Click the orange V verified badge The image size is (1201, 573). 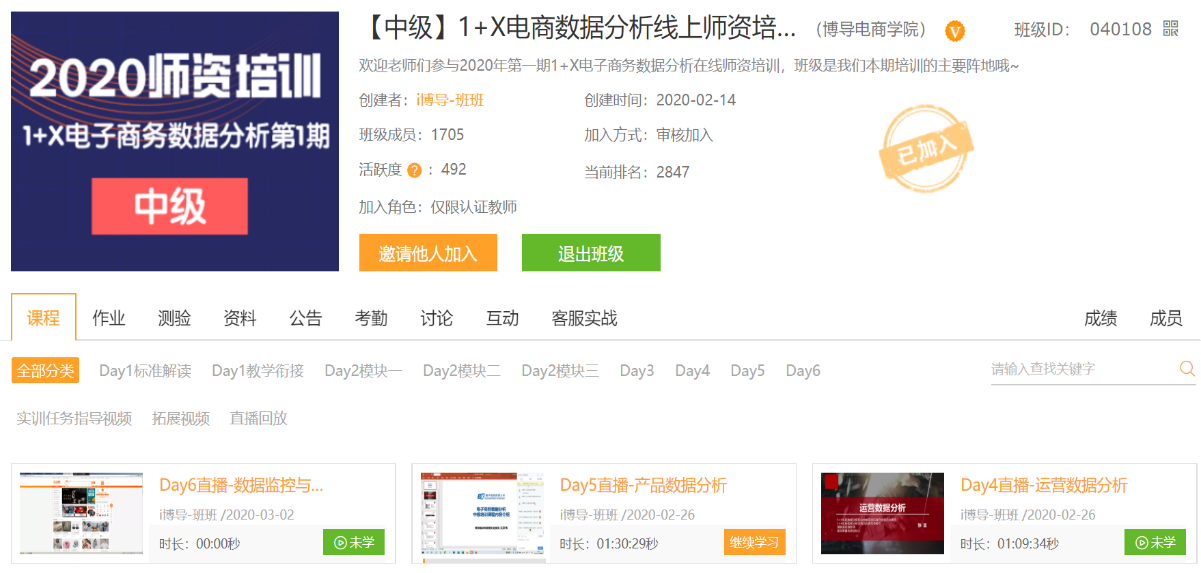[955, 31]
